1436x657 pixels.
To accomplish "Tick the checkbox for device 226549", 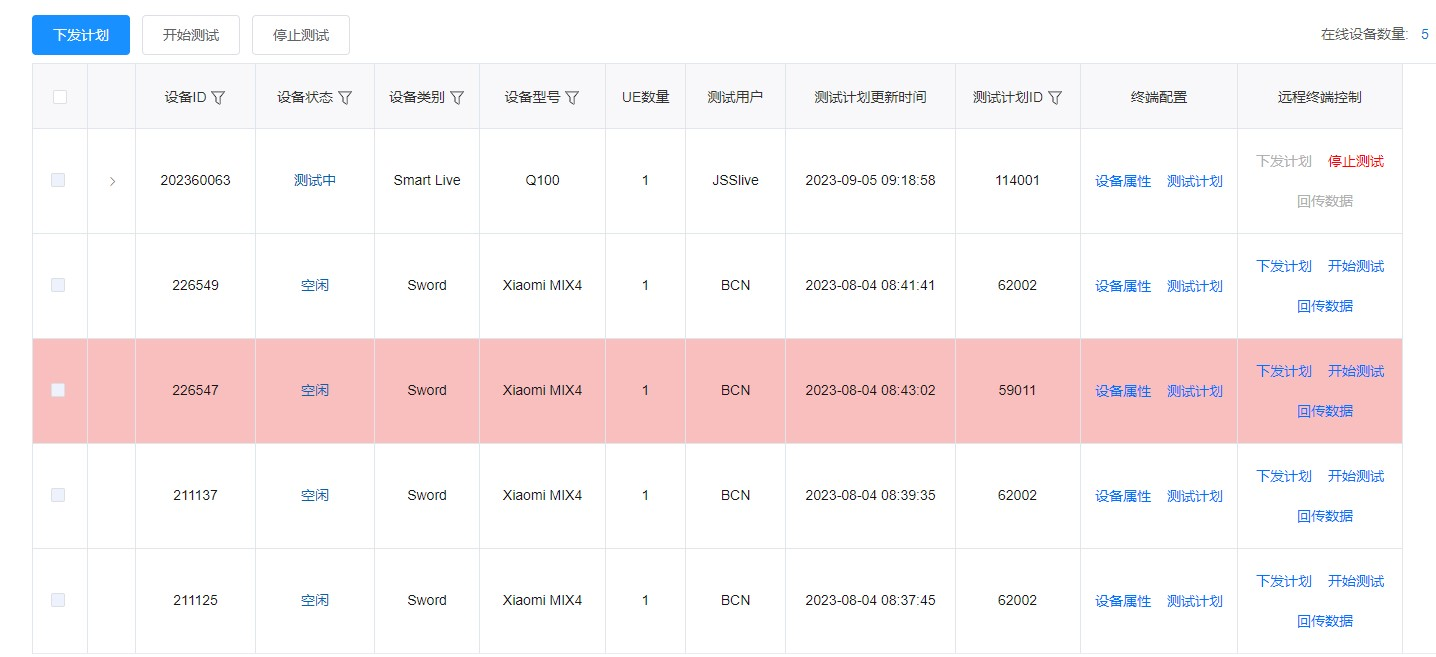I will click(x=58, y=285).
